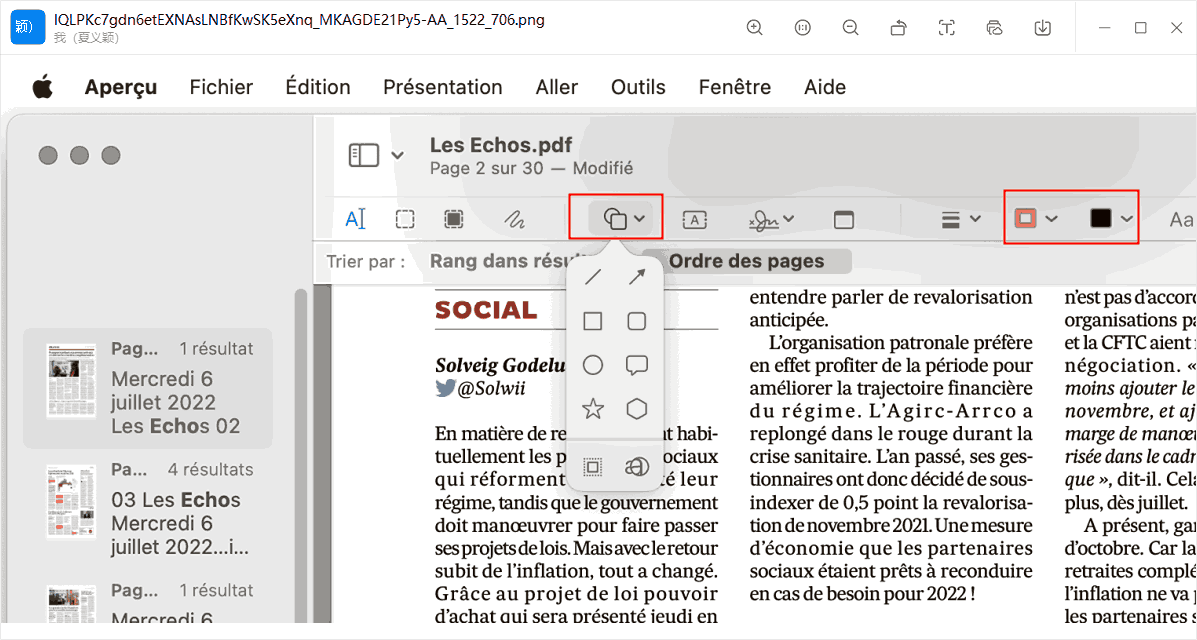This screenshot has width=1197, height=640.
Task: Toggle the sidebar view button
Action: (x=363, y=155)
